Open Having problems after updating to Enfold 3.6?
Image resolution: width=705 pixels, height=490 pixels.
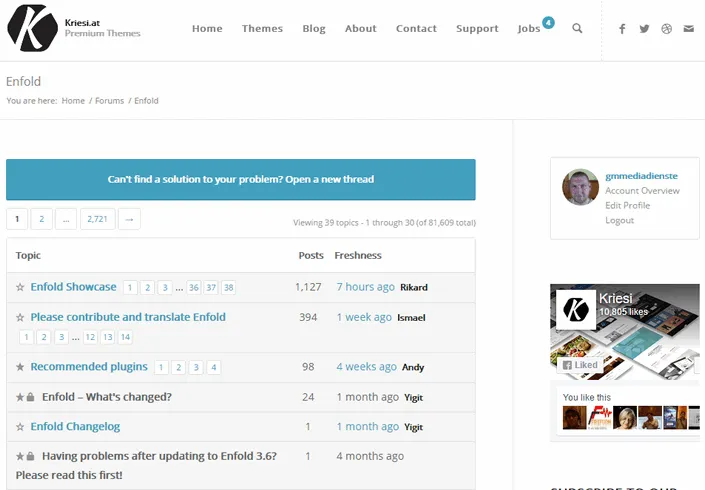(x=146, y=465)
